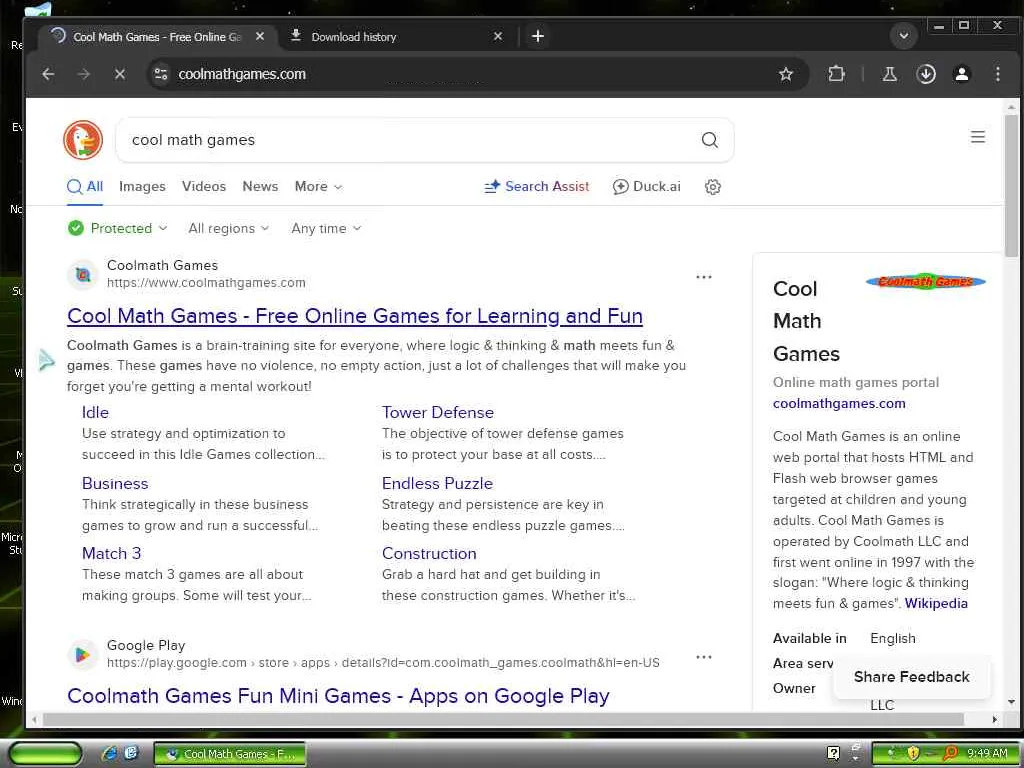Click the taskbar clock showing 9:49 AM
The image size is (1024, 768).
click(x=987, y=754)
